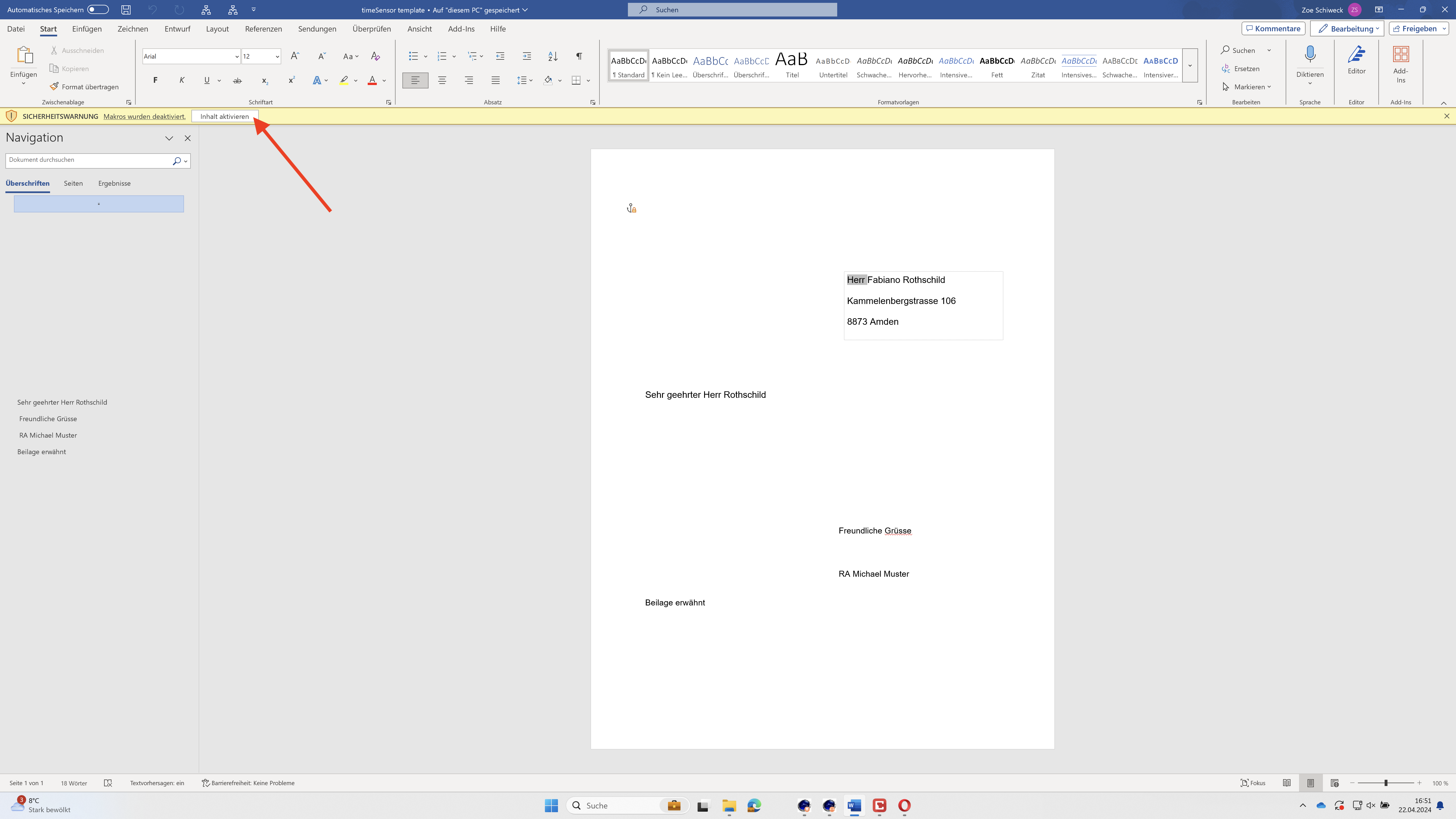The width and height of the screenshot is (1456, 819).
Task: Click the Sort A-Z icon
Action: [x=553, y=56]
